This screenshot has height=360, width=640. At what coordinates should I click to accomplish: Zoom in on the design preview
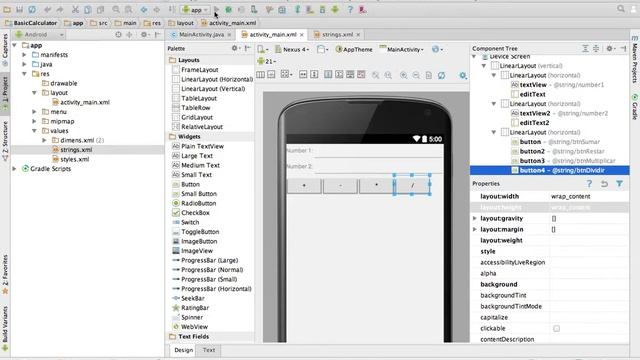point(403,75)
